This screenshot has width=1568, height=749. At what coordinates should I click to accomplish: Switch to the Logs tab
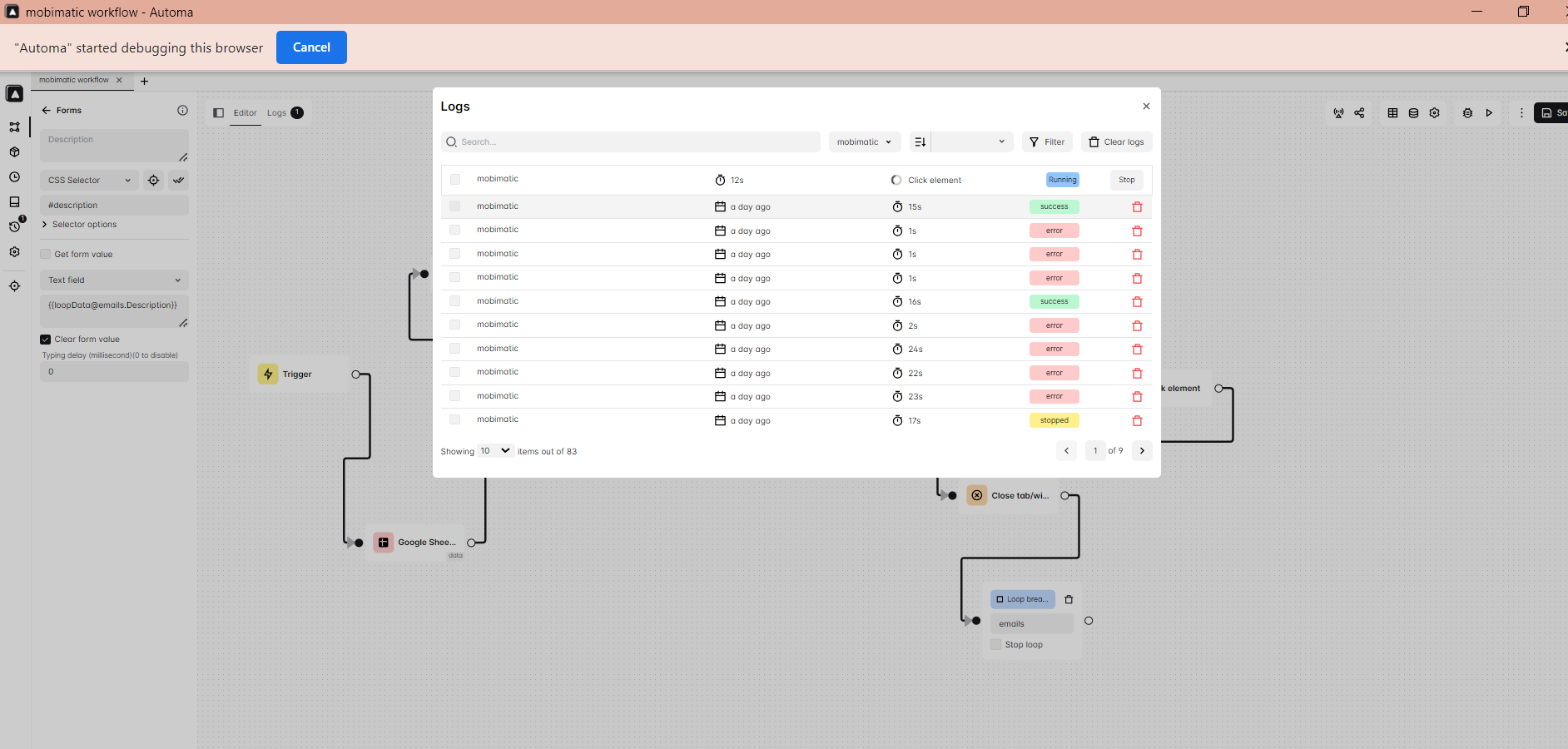(x=276, y=112)
